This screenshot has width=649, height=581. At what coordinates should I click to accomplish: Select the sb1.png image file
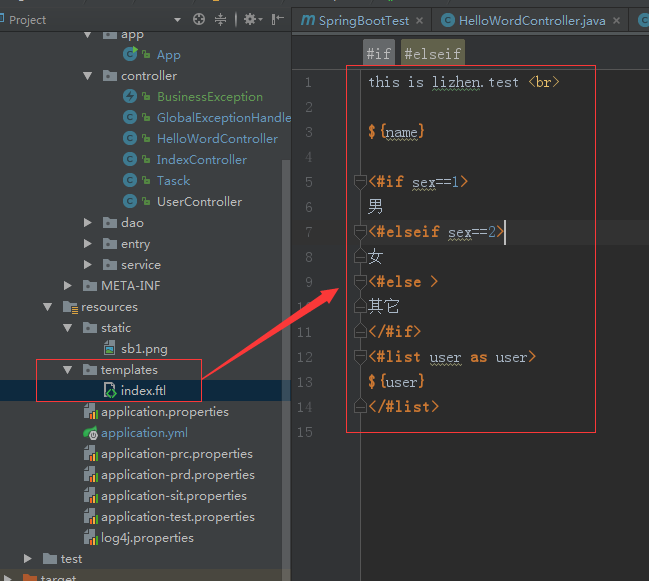144,349
